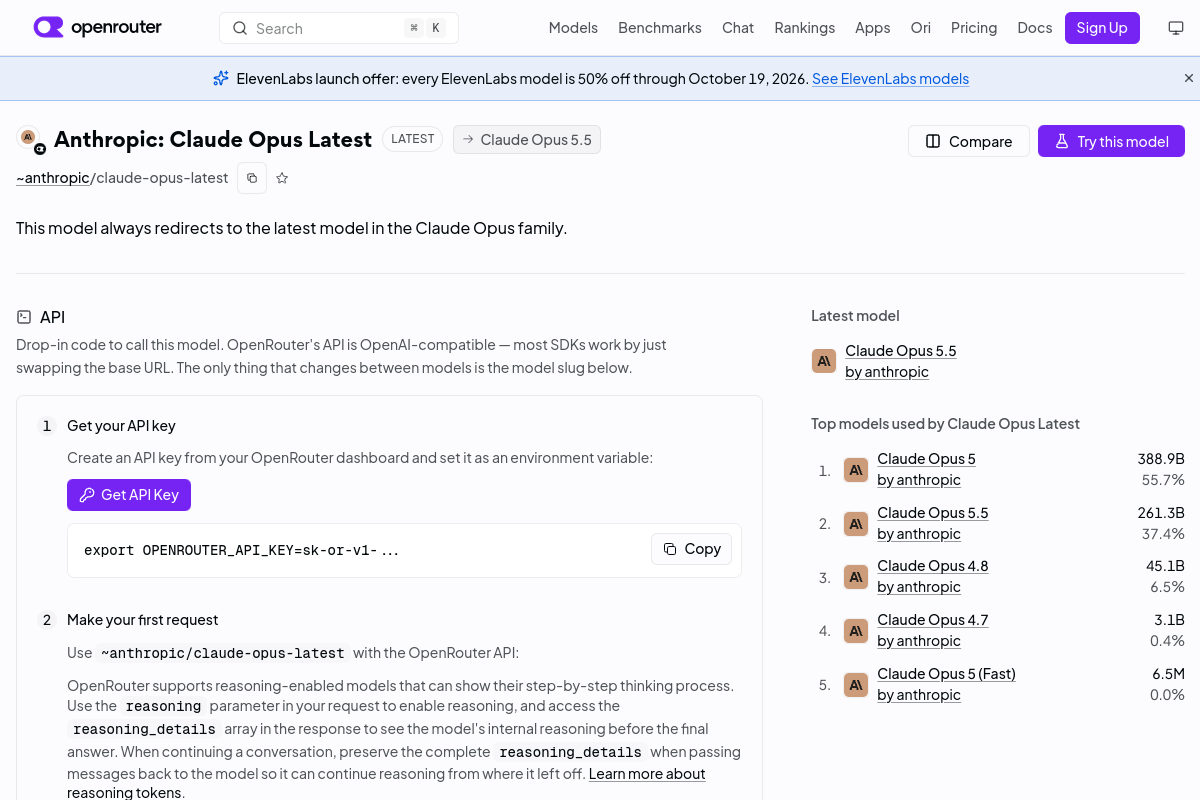Open Learn more about reasoning tokens link
This screenshot has width=1200, height=800.
pyautogui.click(x=647, y=774)
